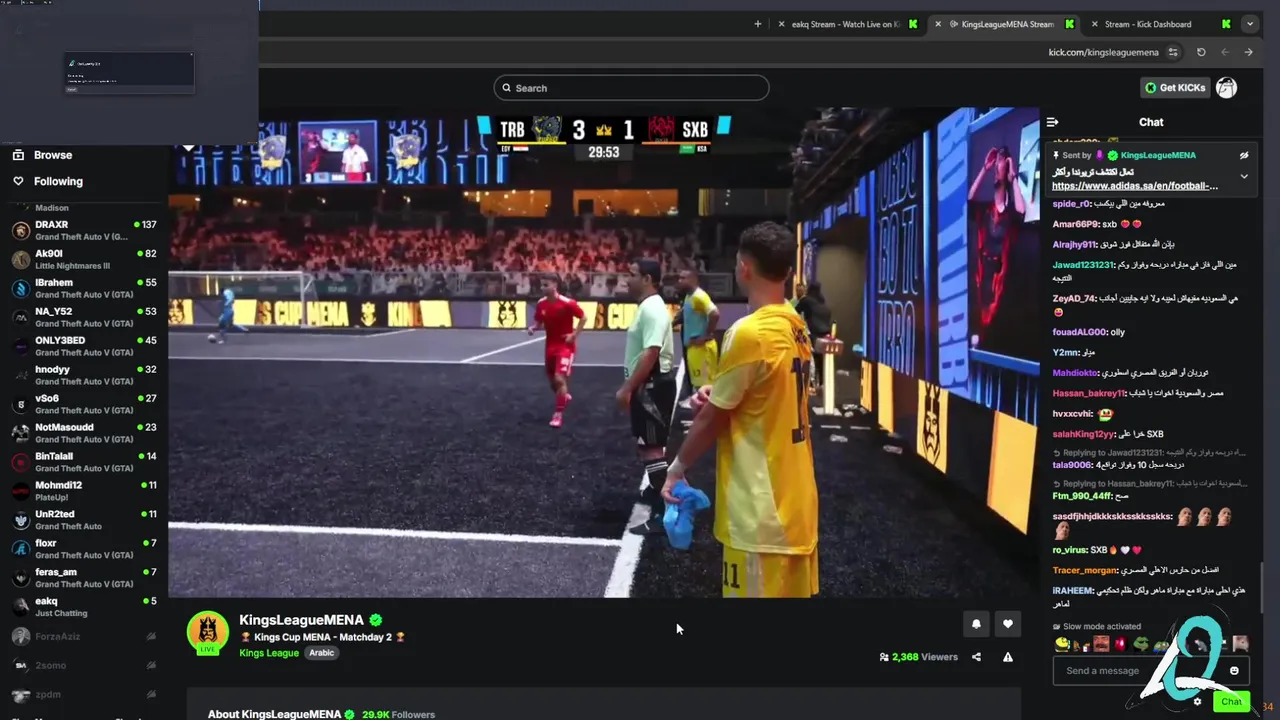Image resolution: width=1280 pixels, height=720 pixels.
Task: Share the stream with share icon
Action: pyautogui.click(x=976, y=657)
